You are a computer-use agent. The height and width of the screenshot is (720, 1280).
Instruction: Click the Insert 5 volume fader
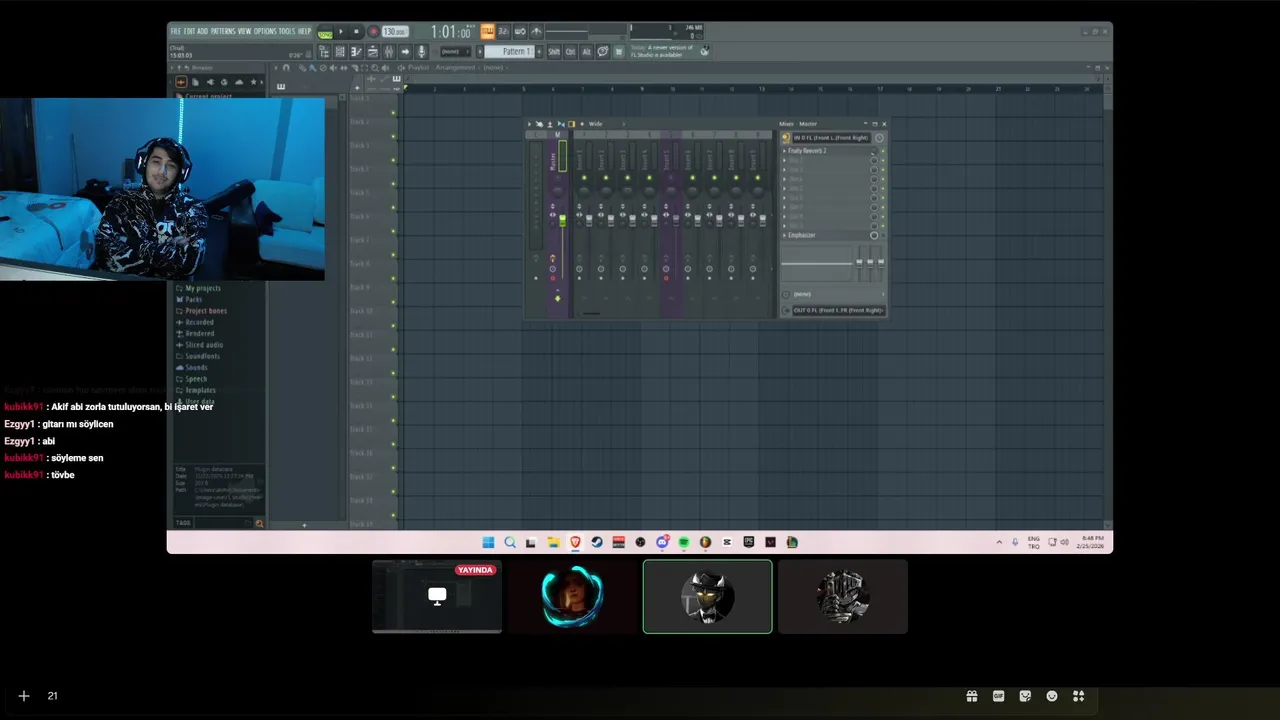tap(676, 220)
